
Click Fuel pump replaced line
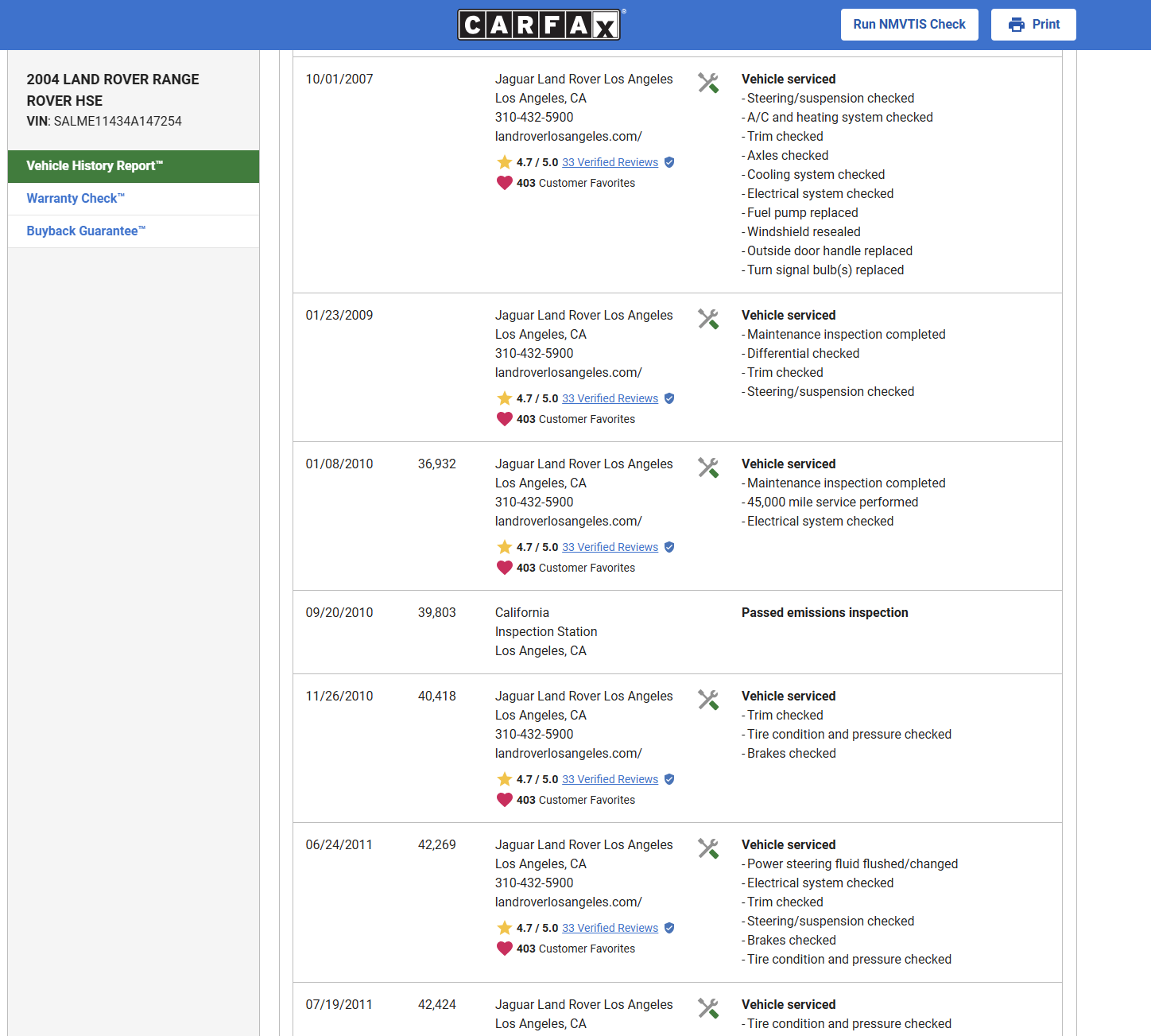pos(800,213)
